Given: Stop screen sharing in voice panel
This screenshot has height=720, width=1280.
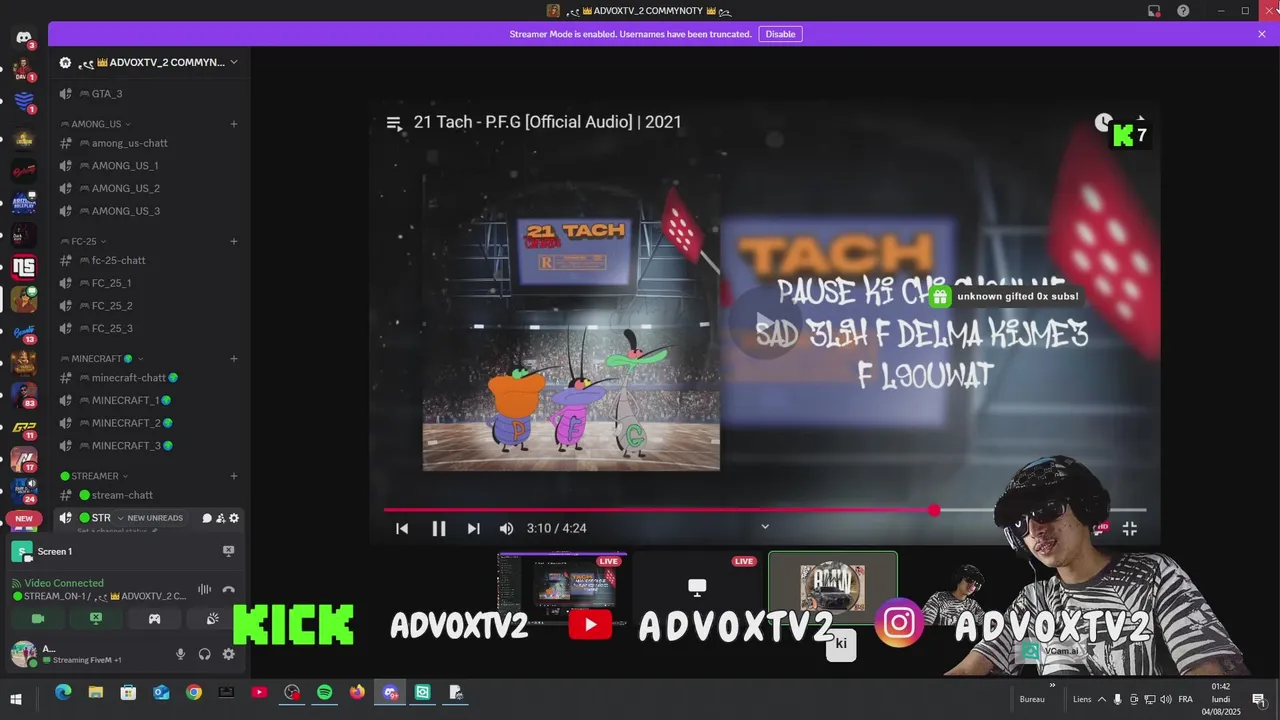Looking at the screenshot, I should coord(96,619).
